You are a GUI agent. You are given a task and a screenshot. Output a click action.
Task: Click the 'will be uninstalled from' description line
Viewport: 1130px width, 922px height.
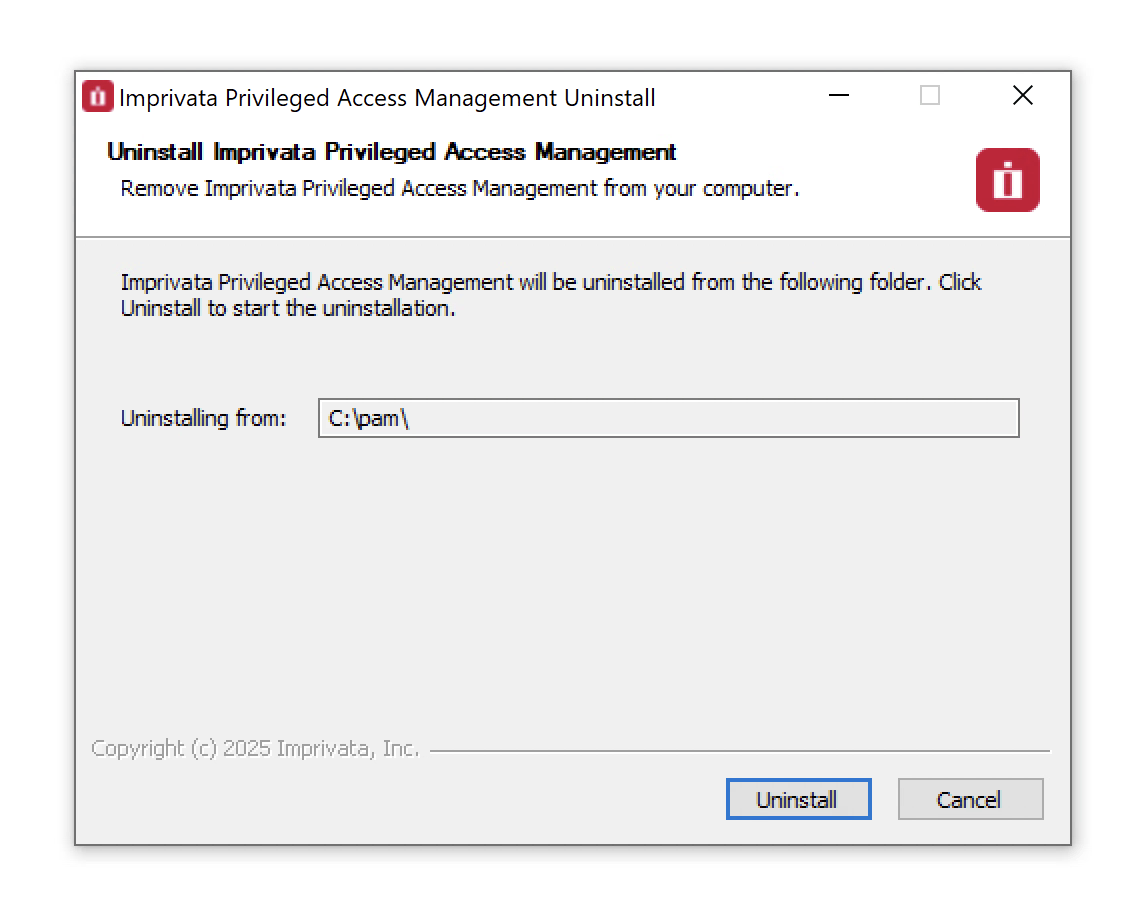coord(550,282)
